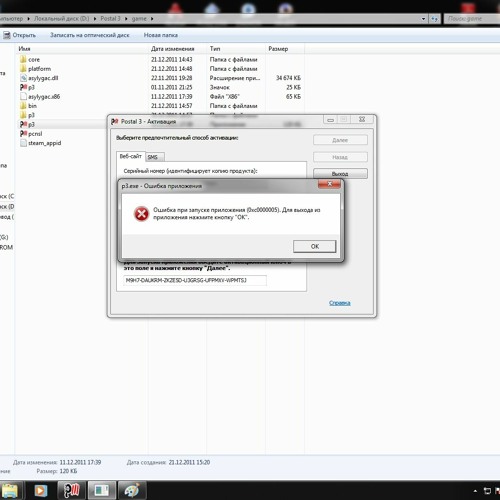The height and width of the screenshot is (500, 500).
Task: Switch to the Веб-сайт tab
Action: pyautogui.click(x=131, y=156)
